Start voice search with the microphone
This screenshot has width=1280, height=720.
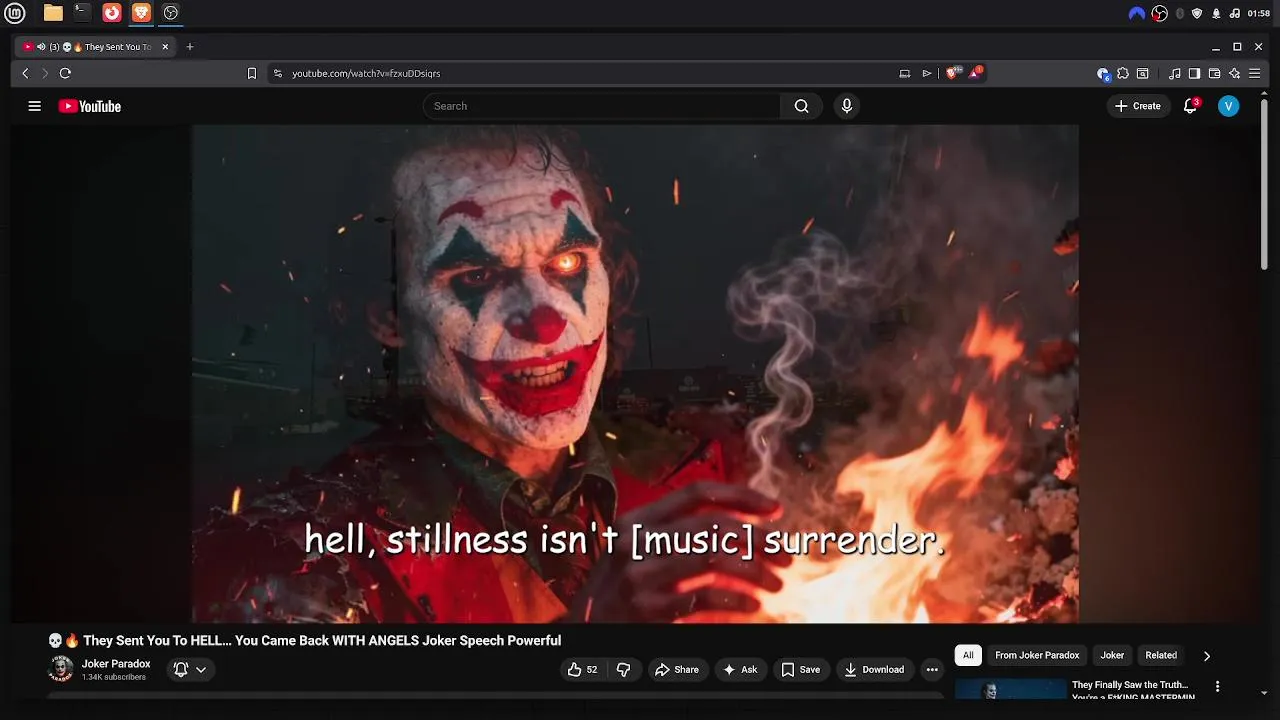(x=847, y=106)
